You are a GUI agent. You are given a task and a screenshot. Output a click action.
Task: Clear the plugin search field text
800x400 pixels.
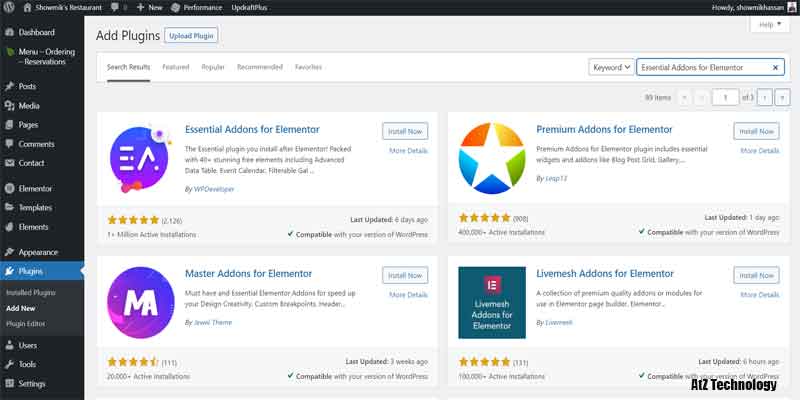coord(776,67)
